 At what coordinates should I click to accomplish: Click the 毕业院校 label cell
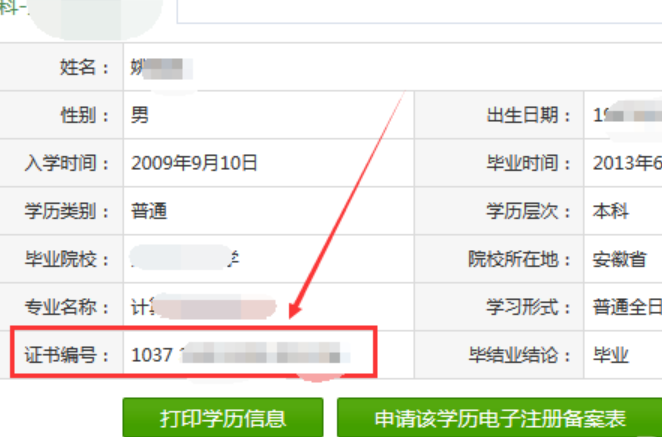pos(61,259)
